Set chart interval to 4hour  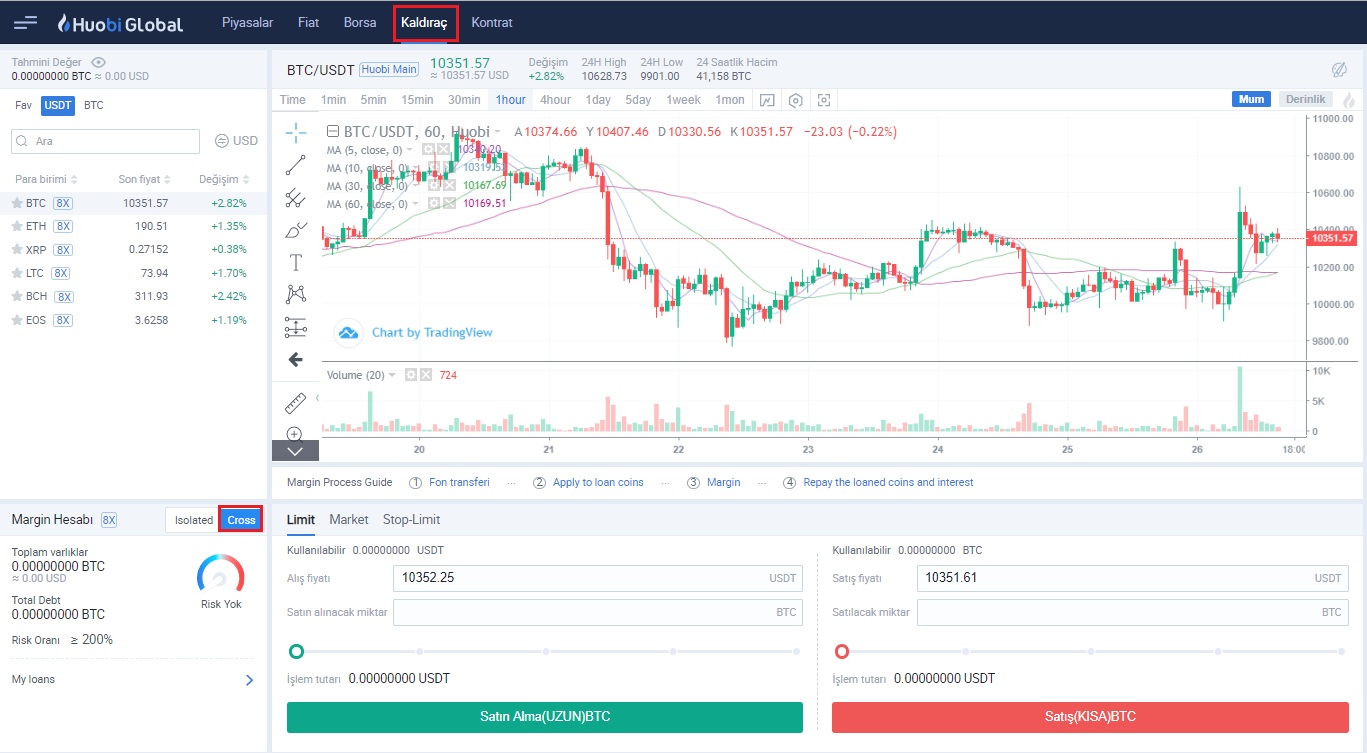555,100
